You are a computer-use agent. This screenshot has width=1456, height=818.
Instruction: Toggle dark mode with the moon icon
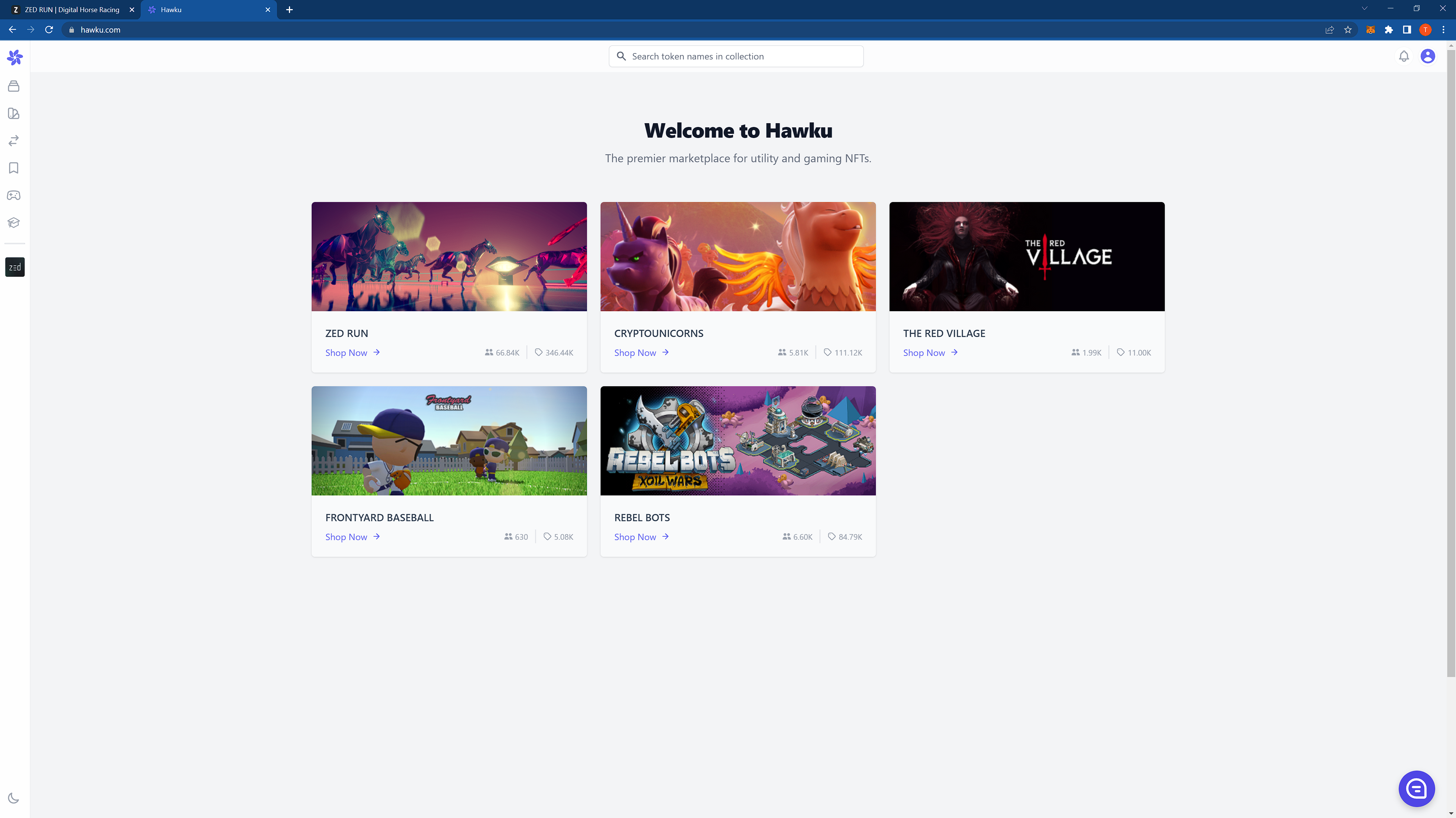(x=14, y=798)
